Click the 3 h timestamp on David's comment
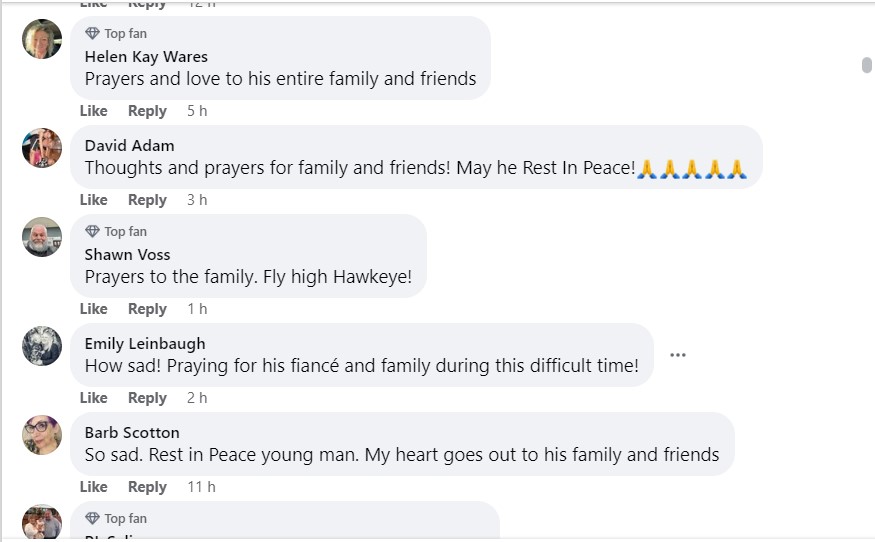 197,200
